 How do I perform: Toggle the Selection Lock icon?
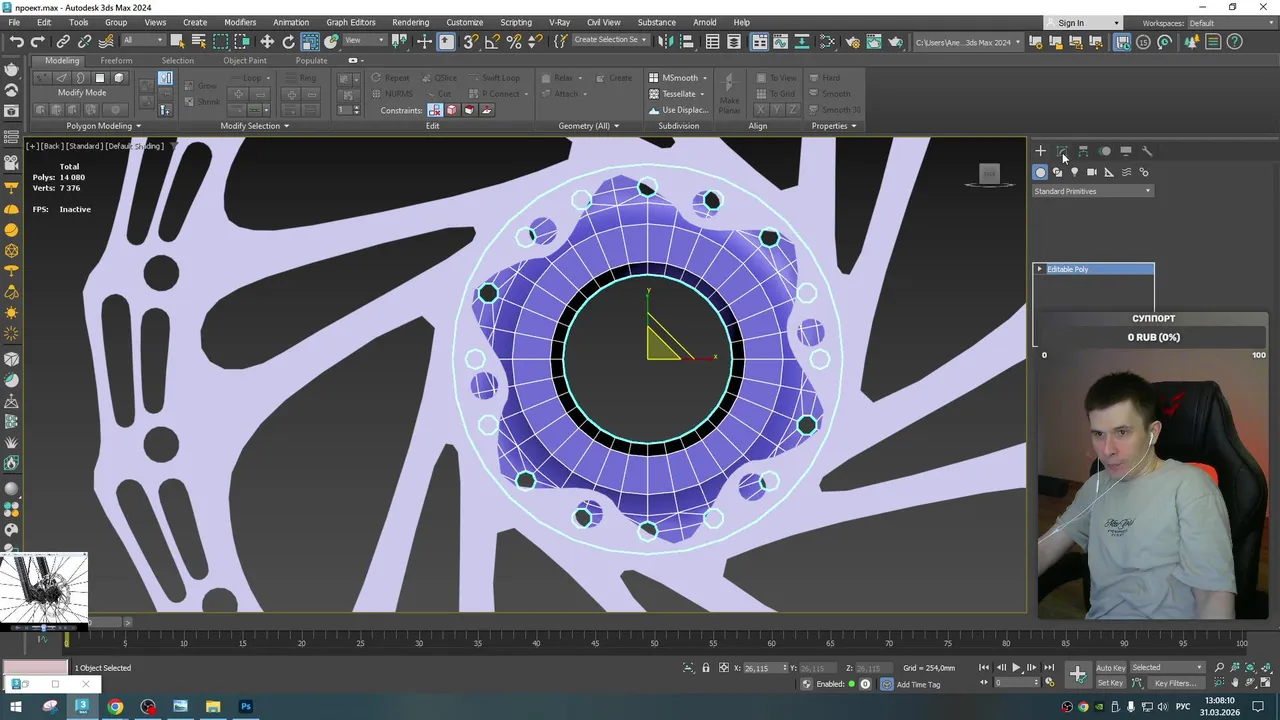(x=706, y=668)
